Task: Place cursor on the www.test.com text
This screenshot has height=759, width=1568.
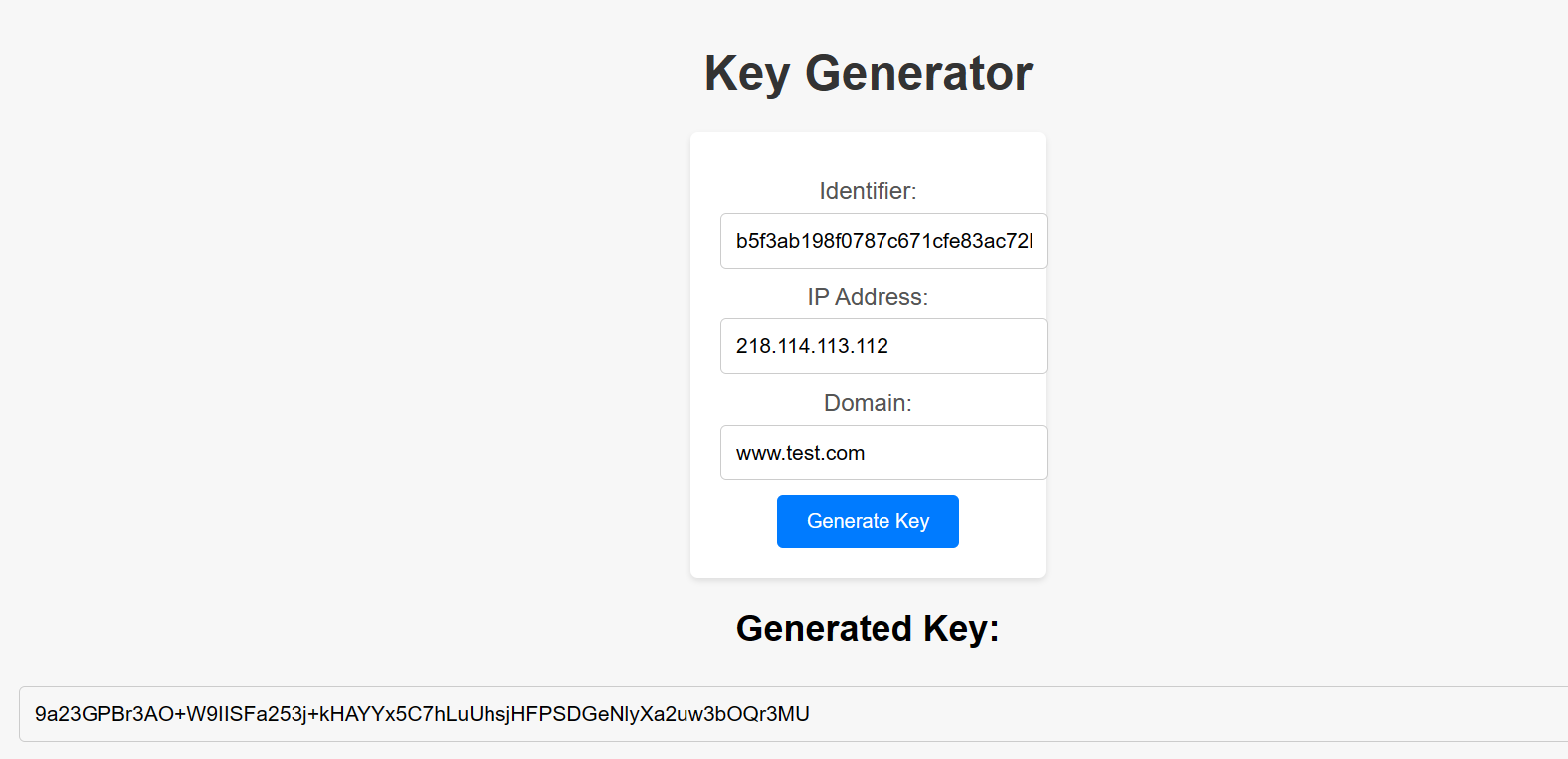Action: [x=800, y=454]
